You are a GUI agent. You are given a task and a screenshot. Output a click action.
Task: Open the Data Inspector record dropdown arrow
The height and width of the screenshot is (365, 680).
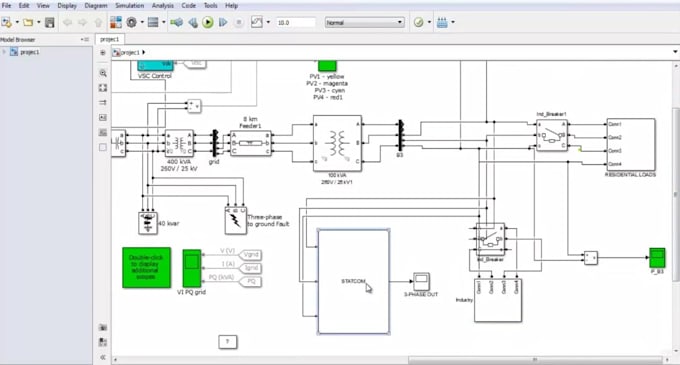click(x=268, y=23)
